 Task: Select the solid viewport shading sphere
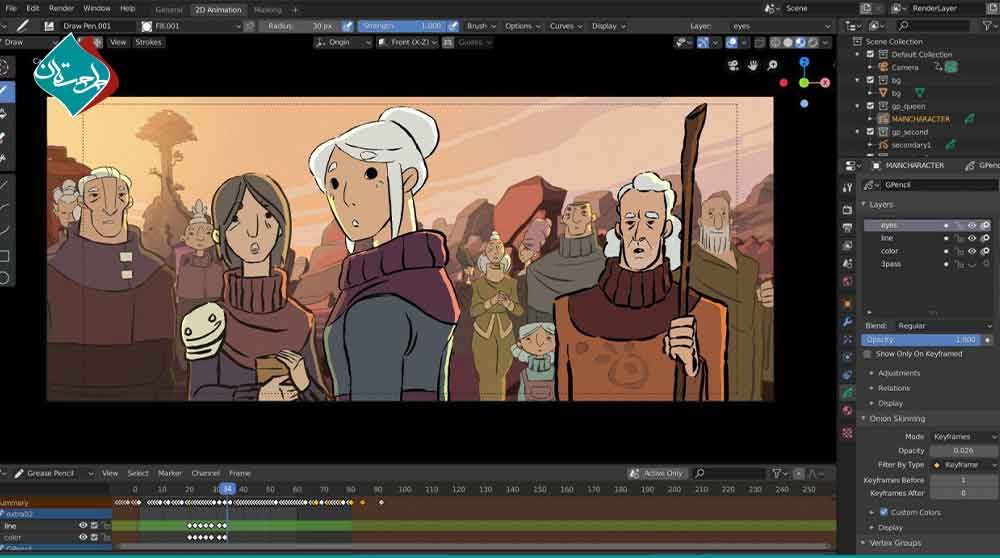(788, 42)
